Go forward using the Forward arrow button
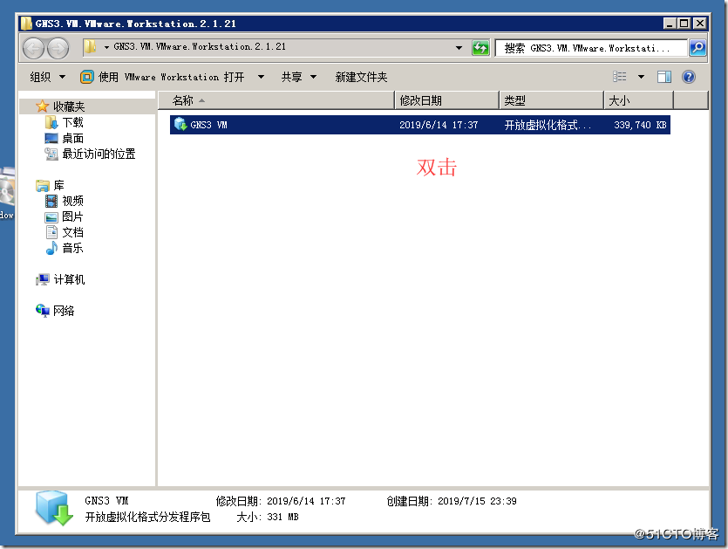This screenshot has width=728, height=549. (x=58, y=48)
